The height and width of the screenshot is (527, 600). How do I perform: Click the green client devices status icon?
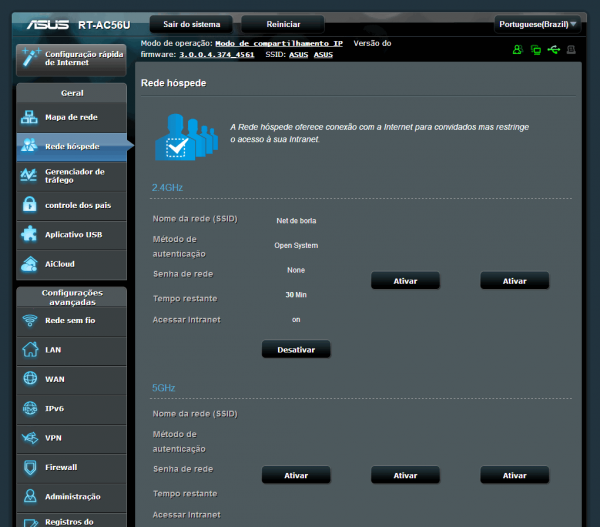536,49
